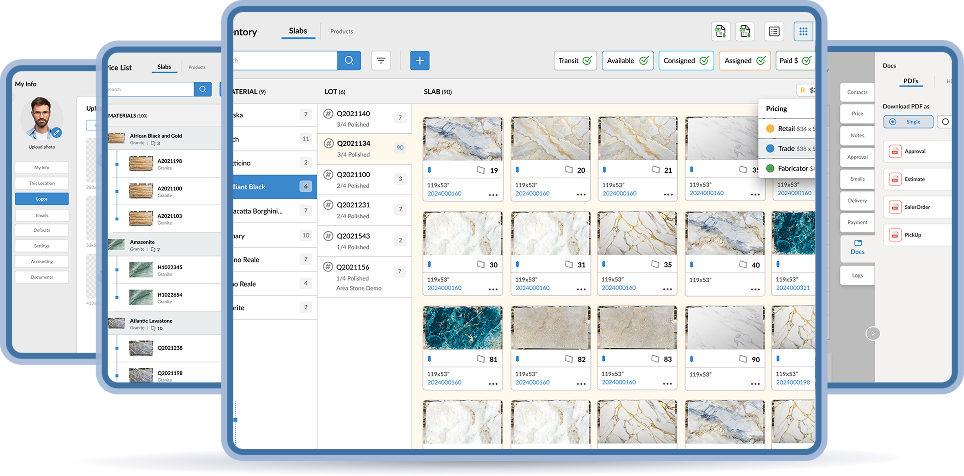
Task: Toggle the Transit status filter
Action: 575,61
